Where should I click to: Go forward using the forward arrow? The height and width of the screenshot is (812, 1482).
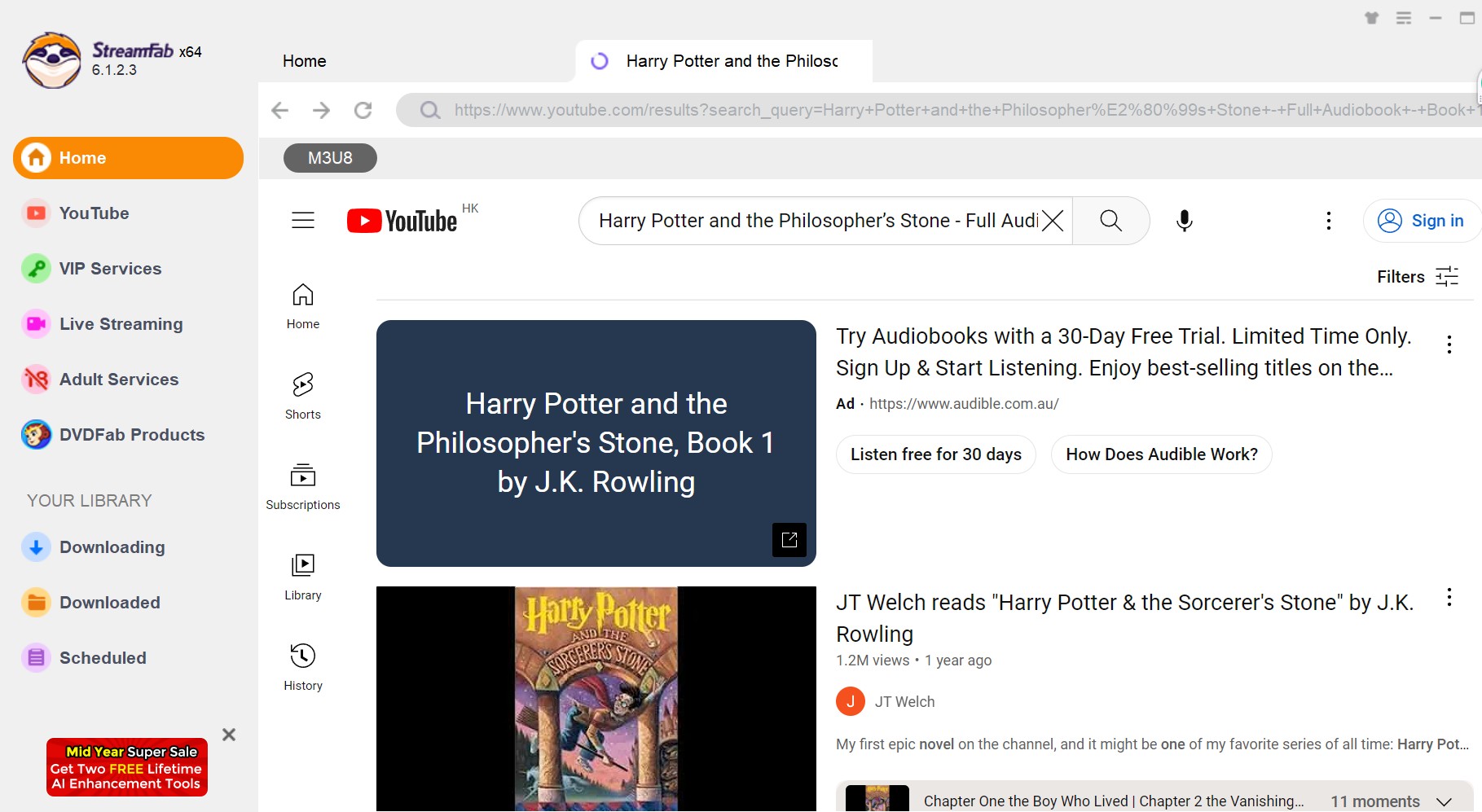pos(322,110)
